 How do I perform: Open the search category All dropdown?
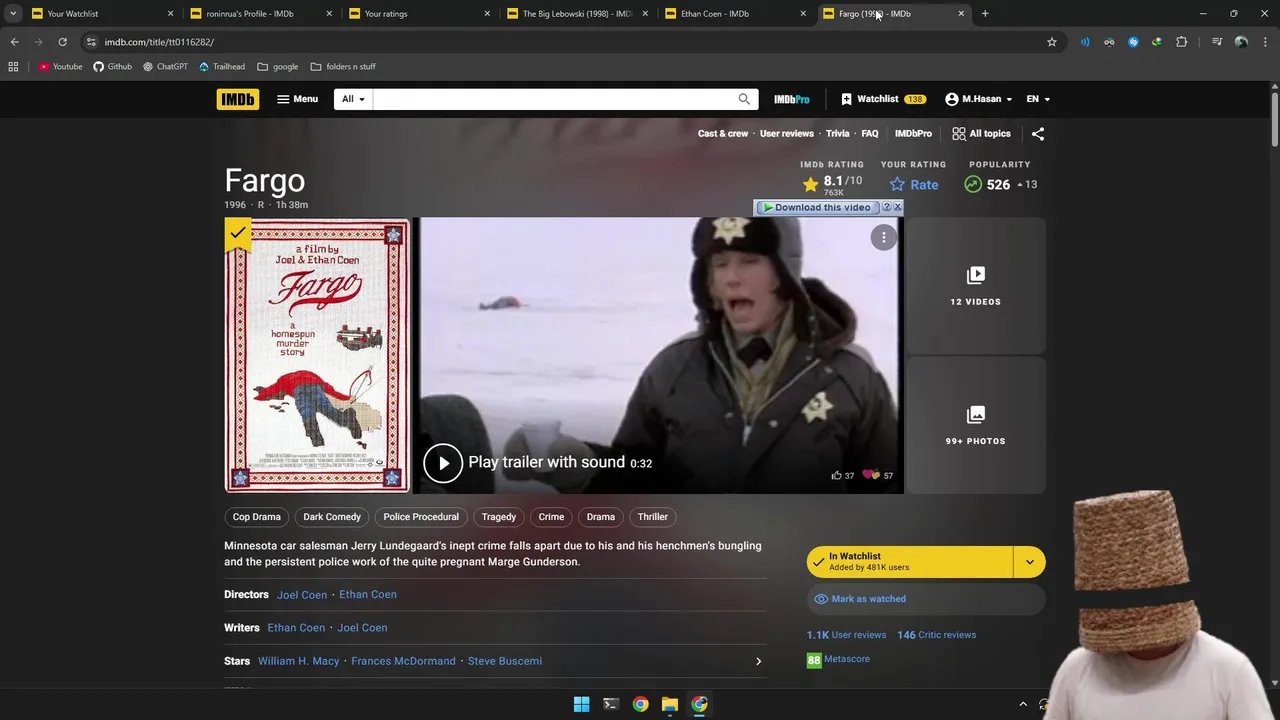pos(353,99)
